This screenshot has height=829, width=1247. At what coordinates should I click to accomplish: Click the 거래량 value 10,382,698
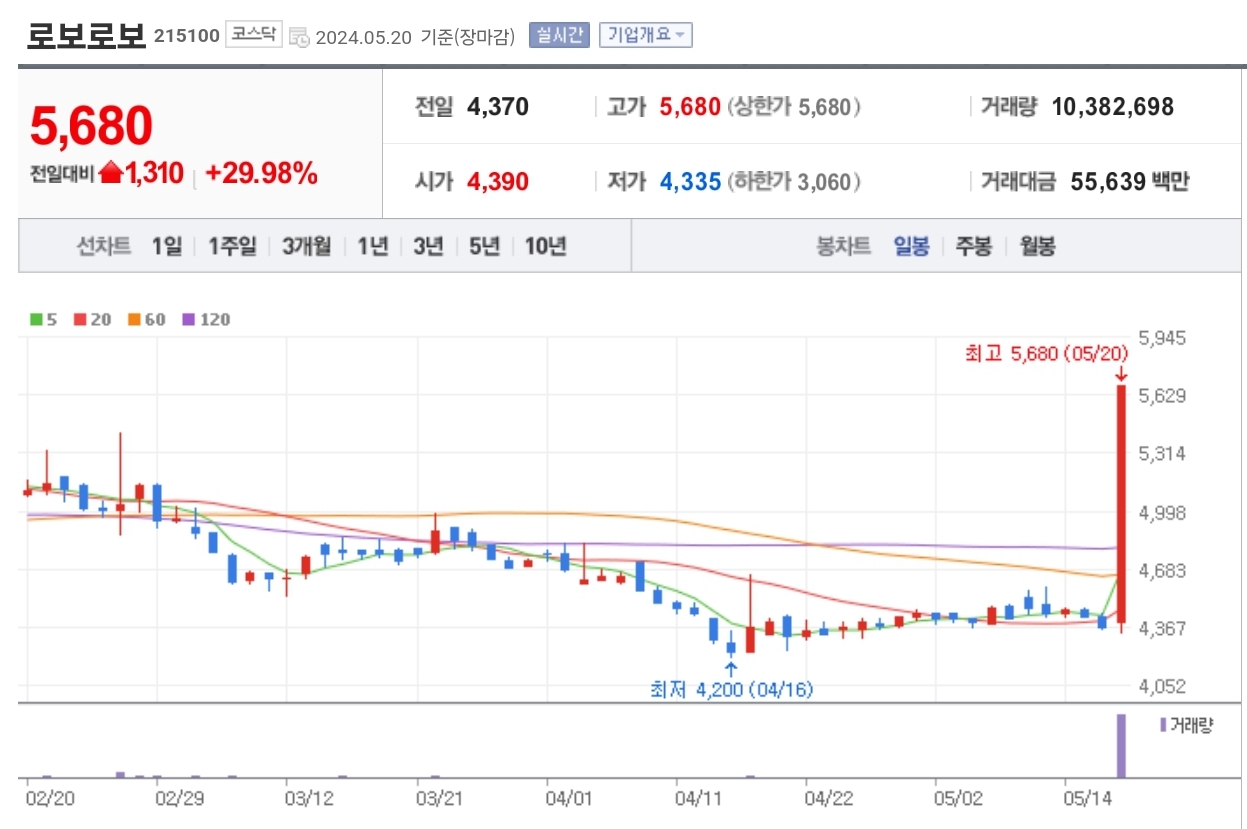coord(1113,107)
